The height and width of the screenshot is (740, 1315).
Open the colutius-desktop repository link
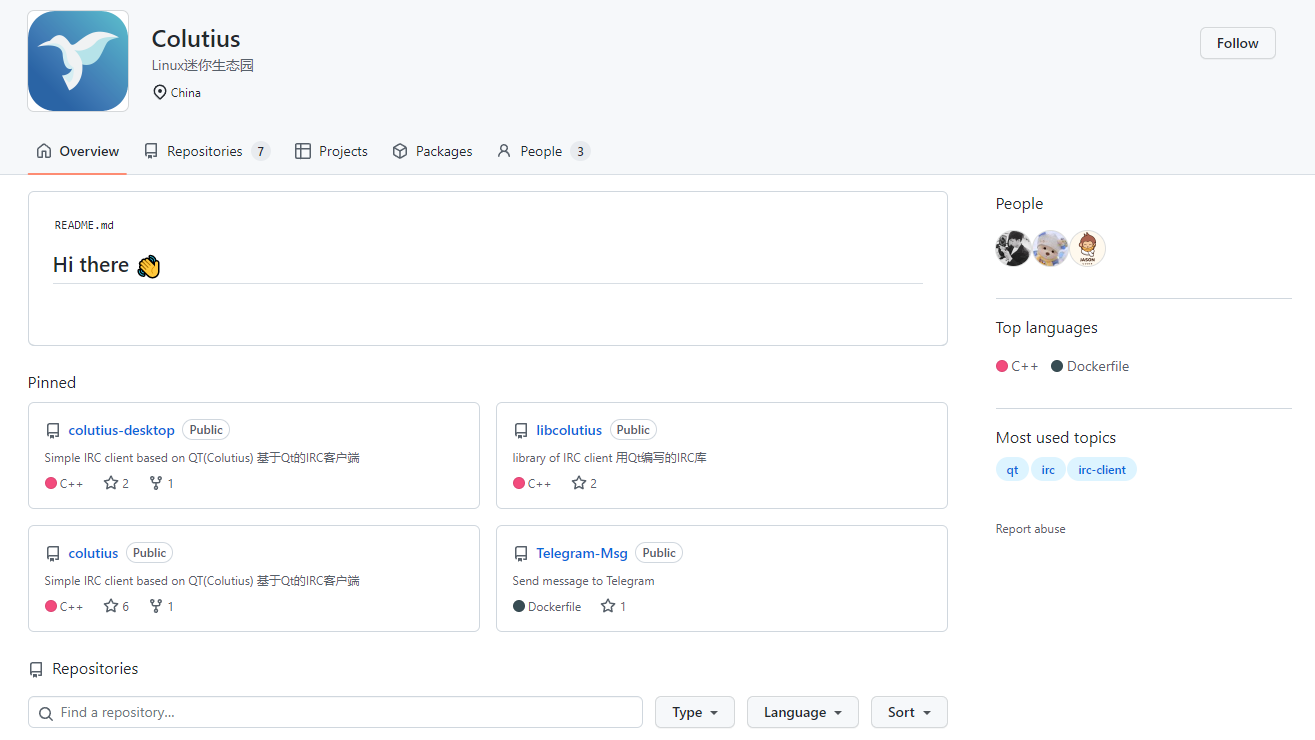pyautogui.click(x=122, y=430)
